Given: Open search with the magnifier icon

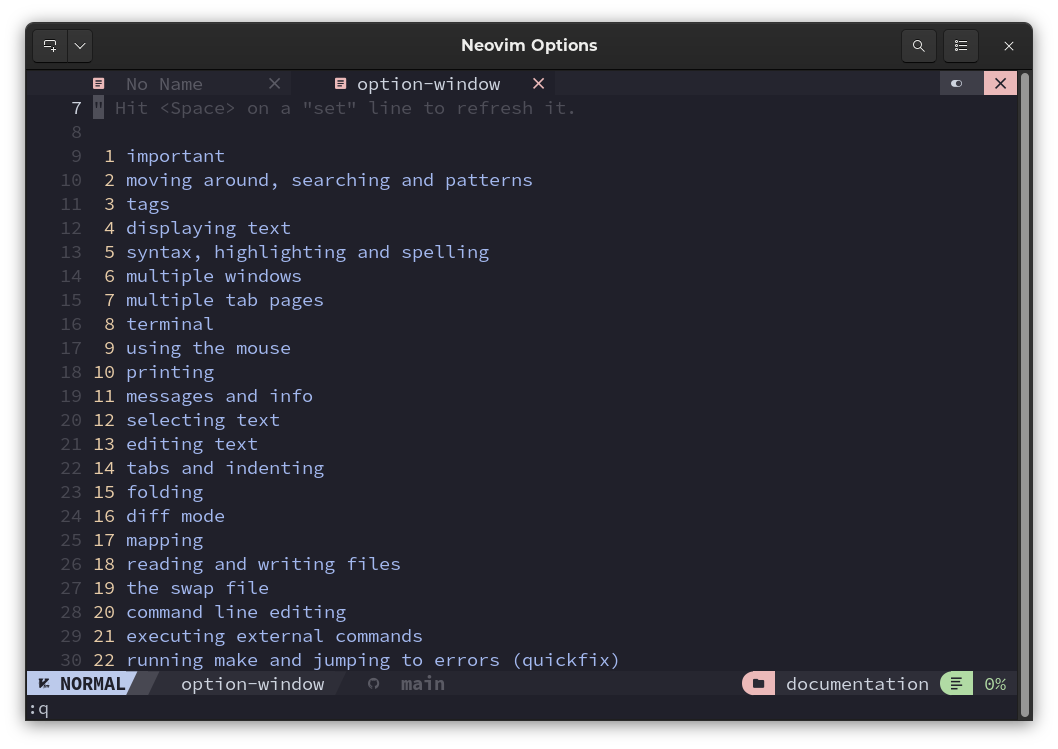Looking at the screenshot, I should tap(918, 45).
